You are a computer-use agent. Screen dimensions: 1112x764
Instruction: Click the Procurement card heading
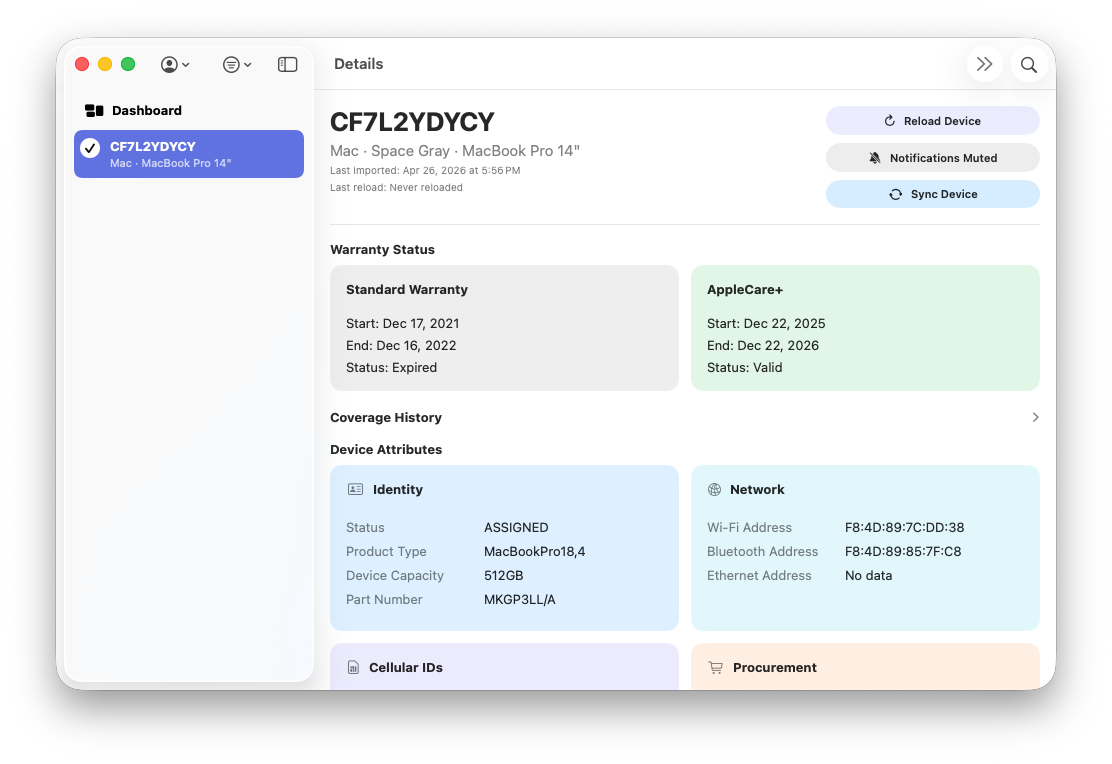point(774,668)
